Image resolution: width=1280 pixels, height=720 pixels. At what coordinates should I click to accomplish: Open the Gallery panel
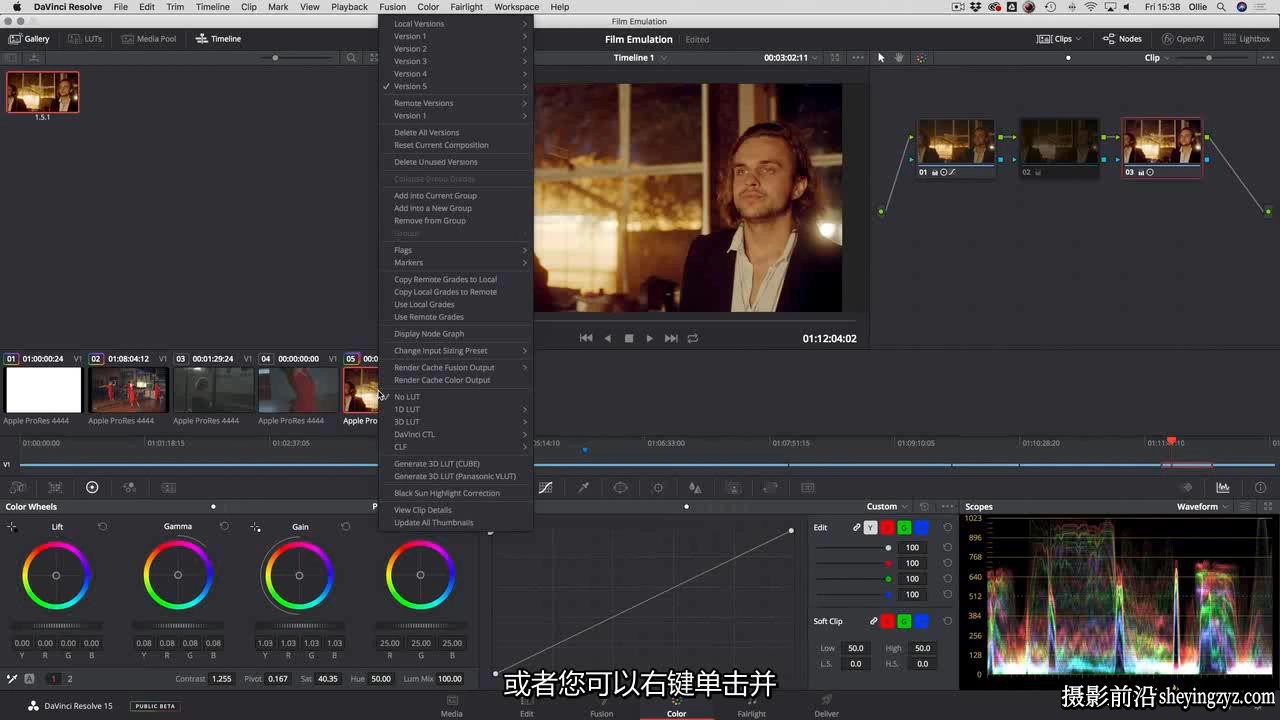coord(29,39)
